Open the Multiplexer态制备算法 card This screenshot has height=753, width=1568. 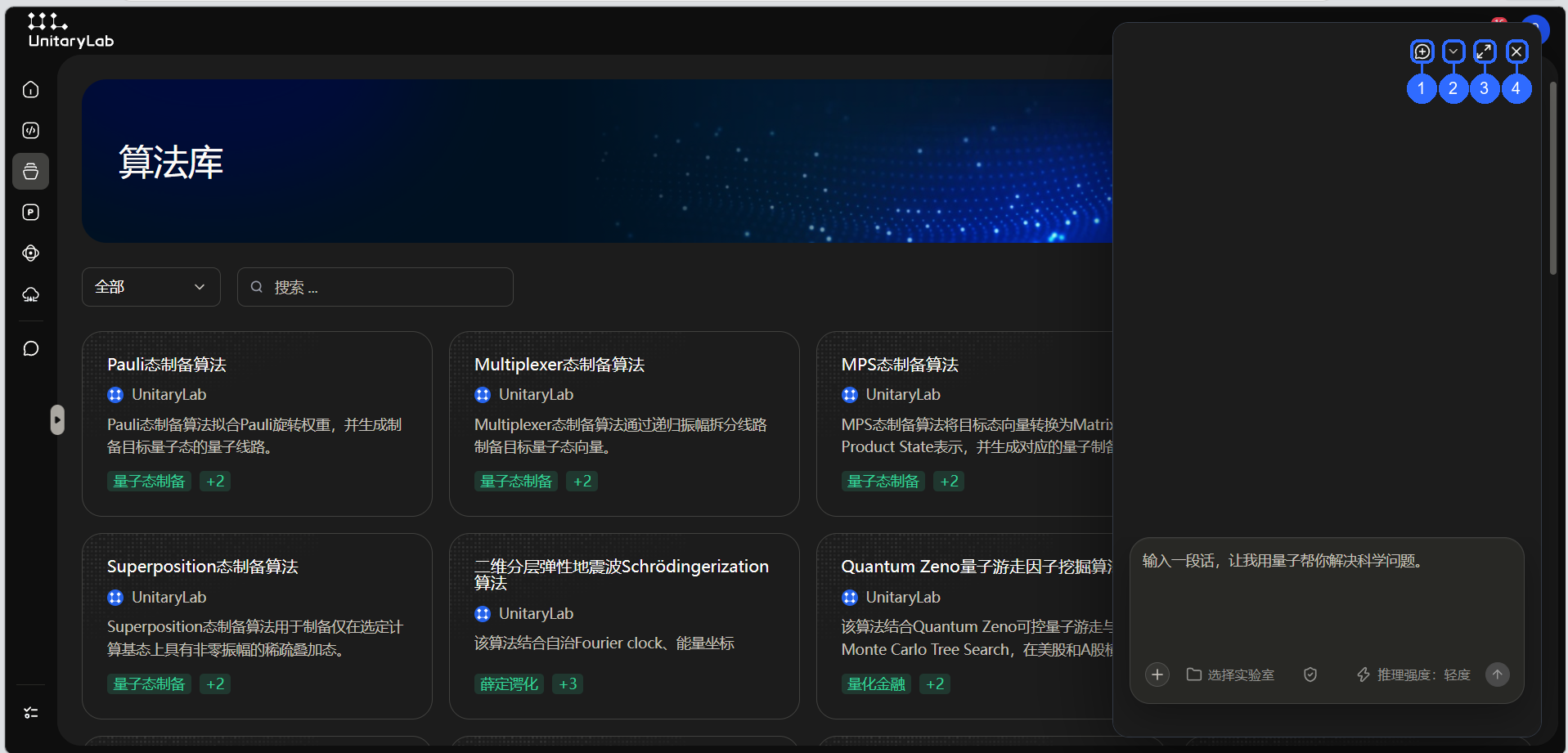pyautogui.click(x=624, y=424)
